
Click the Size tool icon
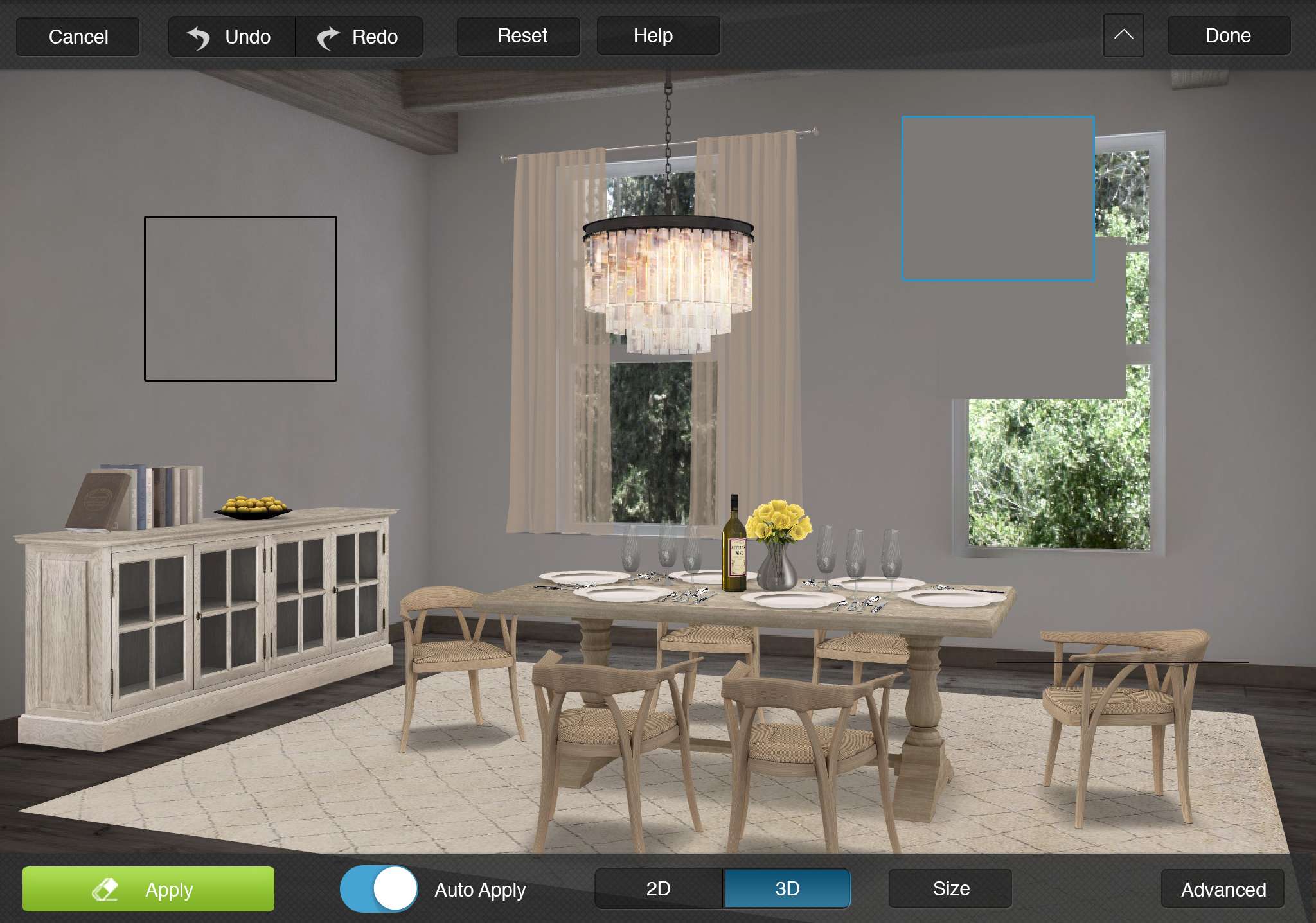950,889
